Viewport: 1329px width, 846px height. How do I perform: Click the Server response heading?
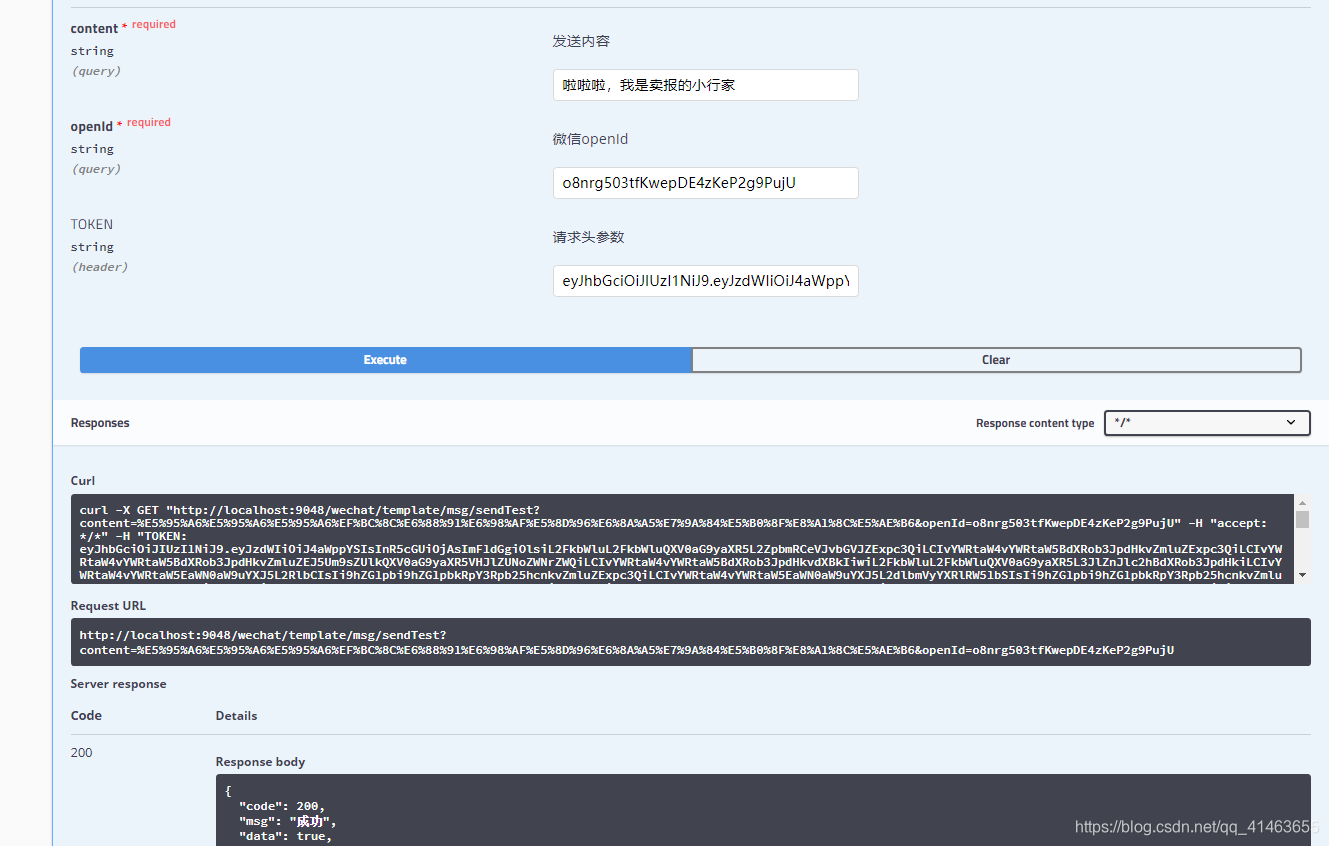pyautogui.click(x=118, y=684)
